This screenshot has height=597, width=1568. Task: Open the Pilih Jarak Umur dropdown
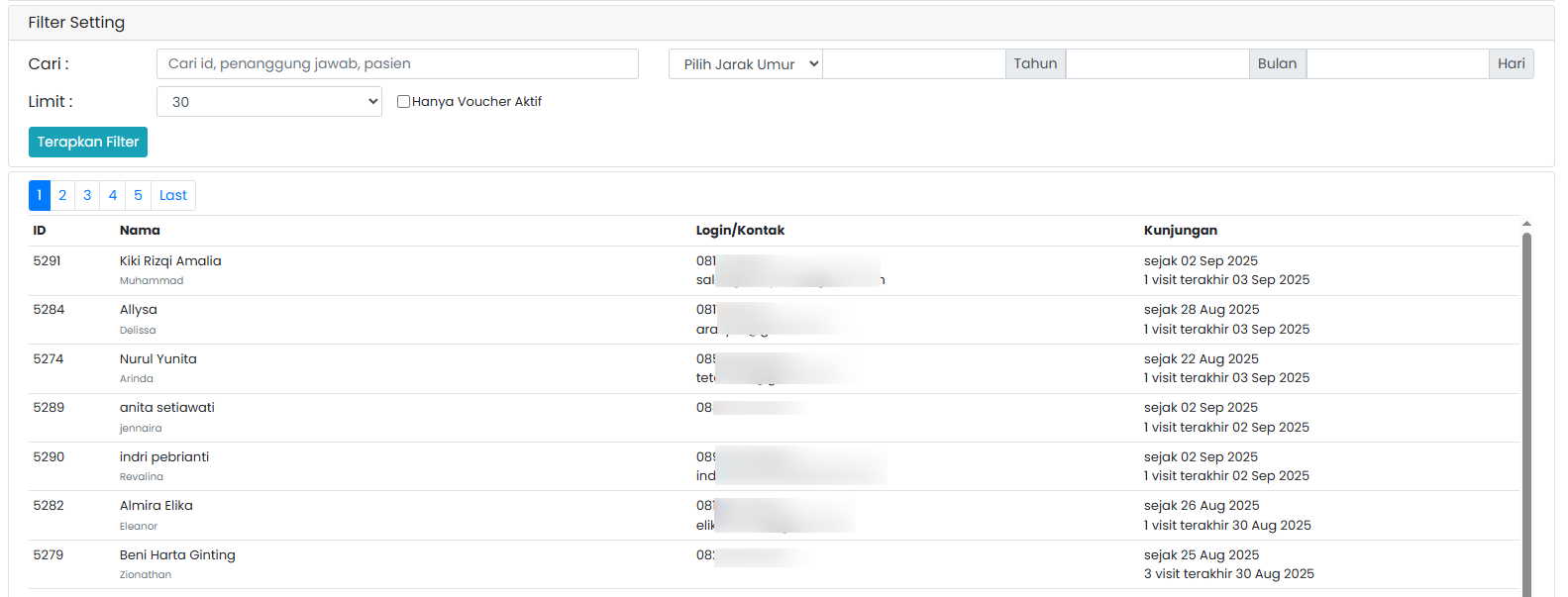746,63
